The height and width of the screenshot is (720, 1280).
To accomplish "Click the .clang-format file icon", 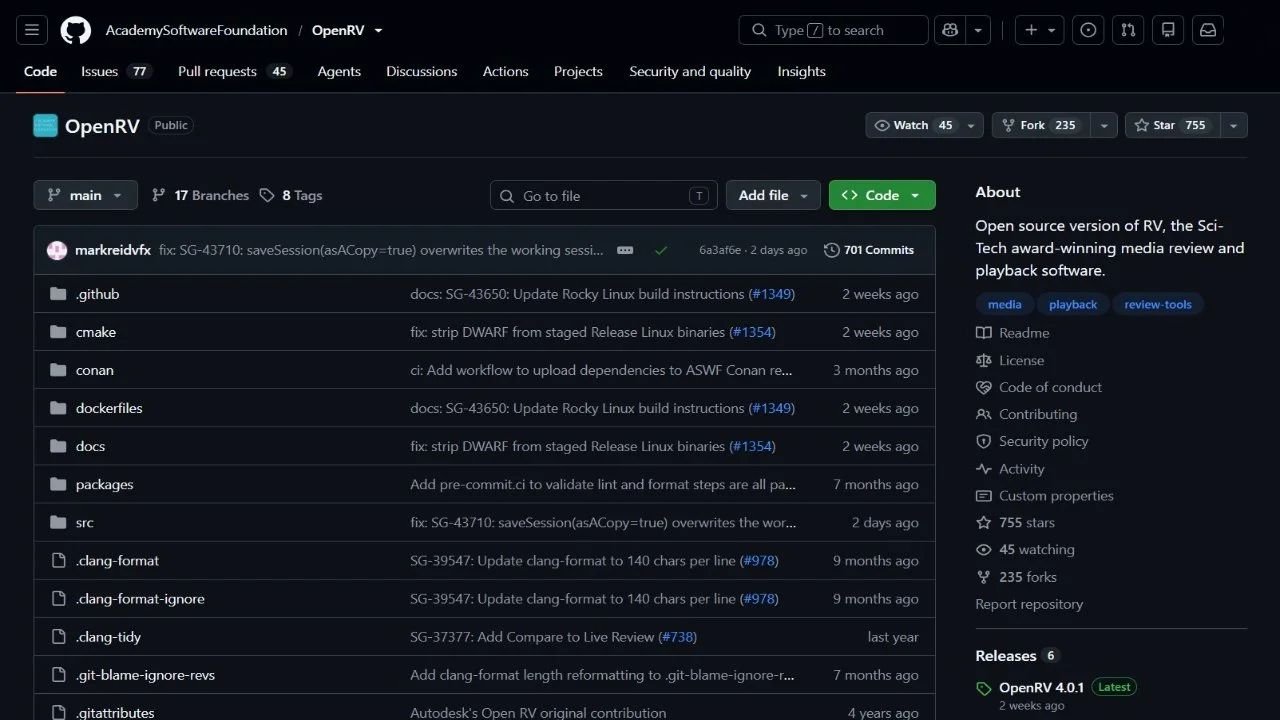I will (x=58, y=560).
